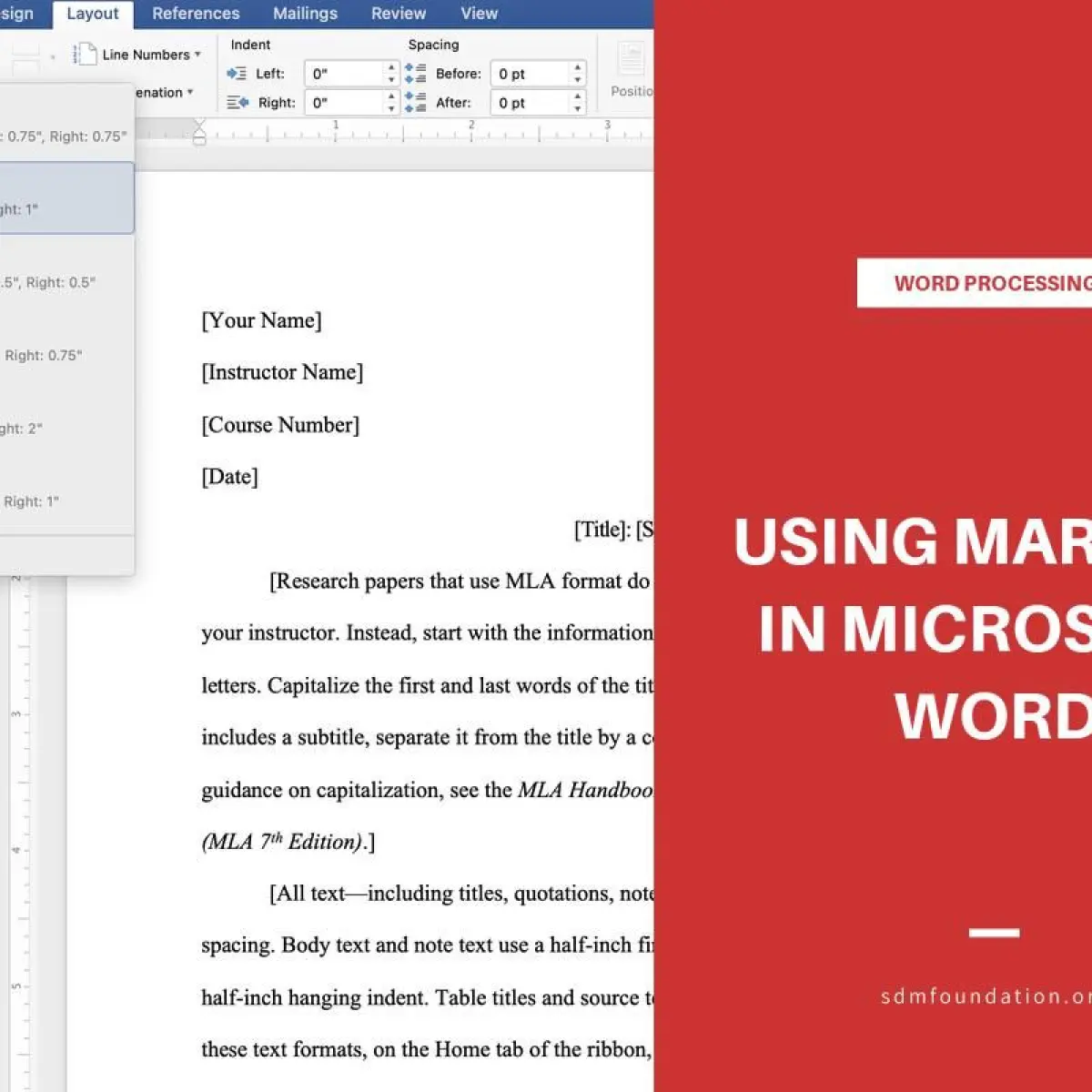This screenshot has height=1092, width=1092.
Task: Choose the "ght: 2"" margin preset
Action: tap(66, 419)
